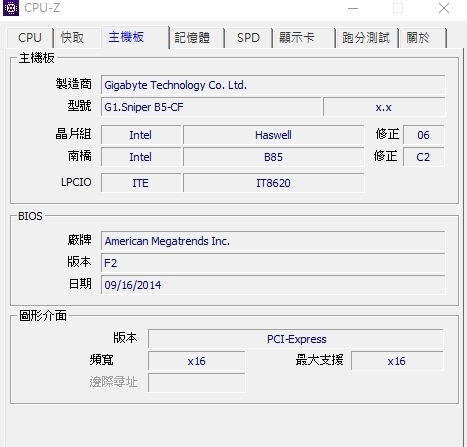This screenshot has height=447, width=467.
Task: Open the 關於 tab
Action: (x=423, y=38)
